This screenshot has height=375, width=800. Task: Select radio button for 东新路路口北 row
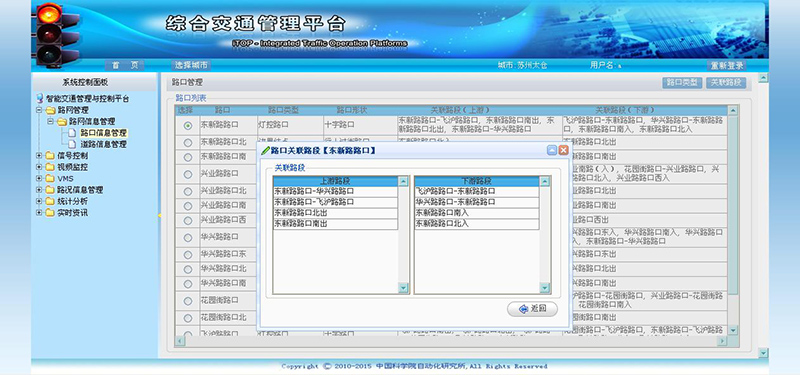[x=188, y=142]
